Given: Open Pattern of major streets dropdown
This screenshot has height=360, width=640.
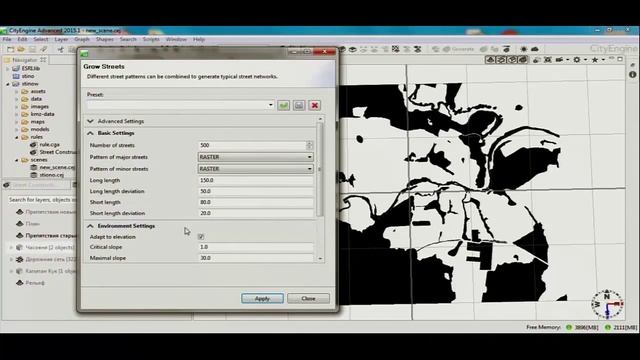Looking at the screenshot, I should click(x=256, y=157).
